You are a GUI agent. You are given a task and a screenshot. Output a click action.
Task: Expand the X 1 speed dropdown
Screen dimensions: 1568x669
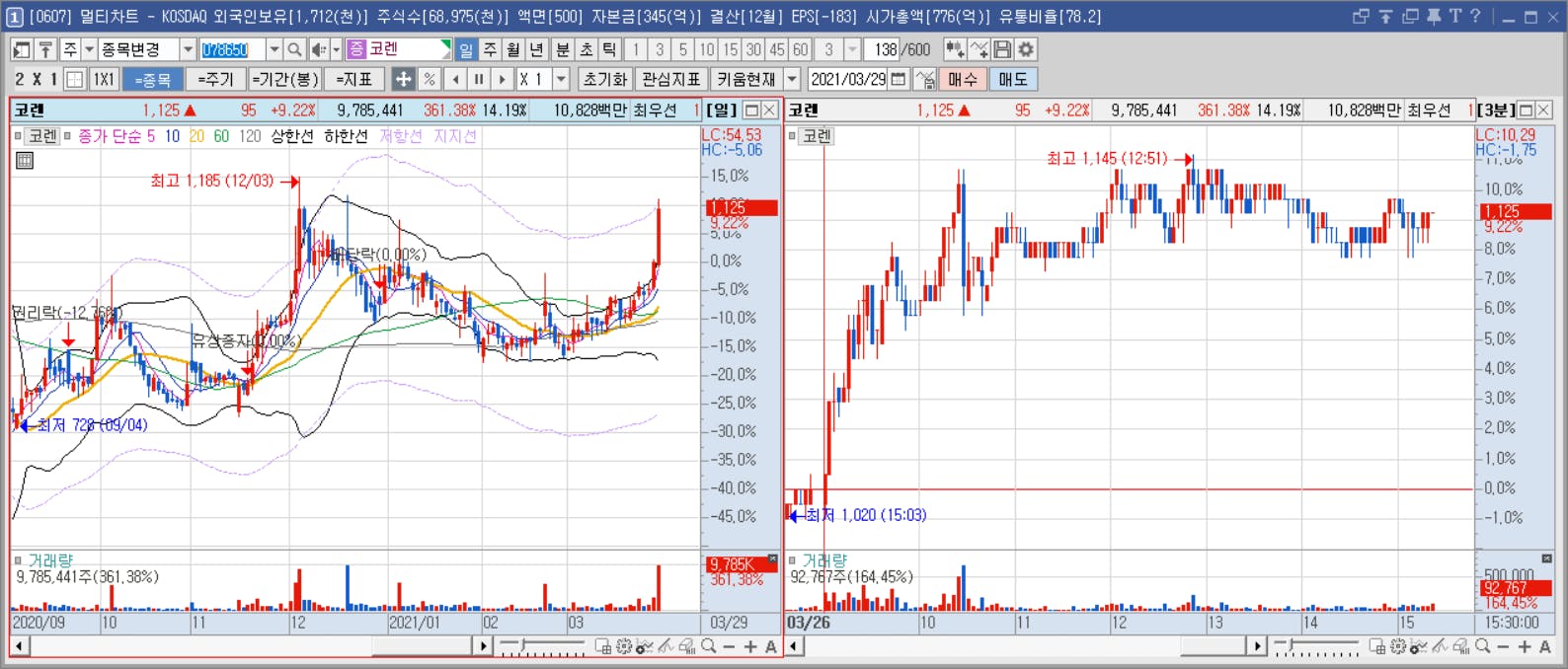562,79
